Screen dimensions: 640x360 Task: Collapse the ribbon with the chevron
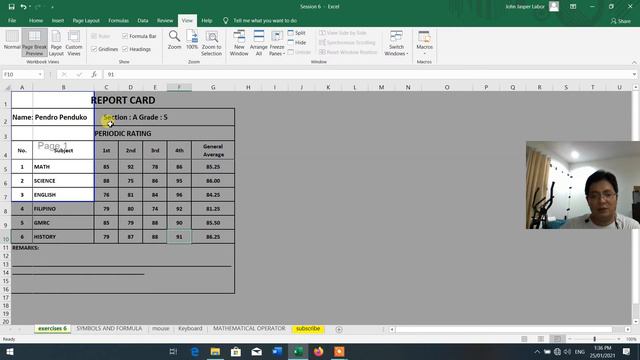tap(634, 62)
